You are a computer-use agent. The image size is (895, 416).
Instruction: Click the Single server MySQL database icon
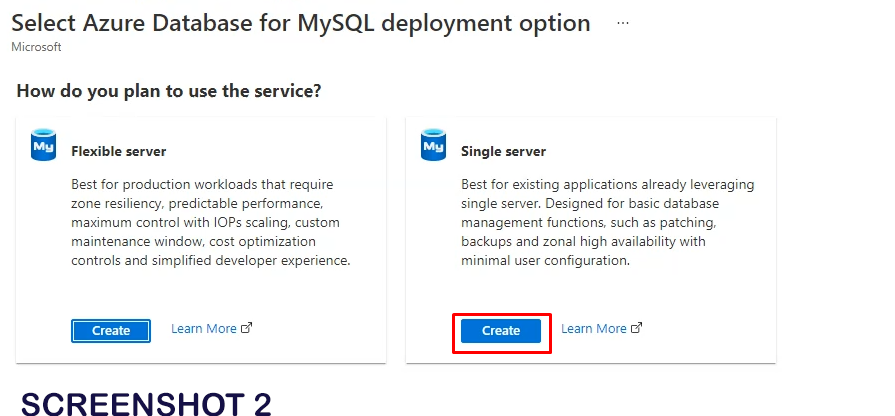[433, 145]
